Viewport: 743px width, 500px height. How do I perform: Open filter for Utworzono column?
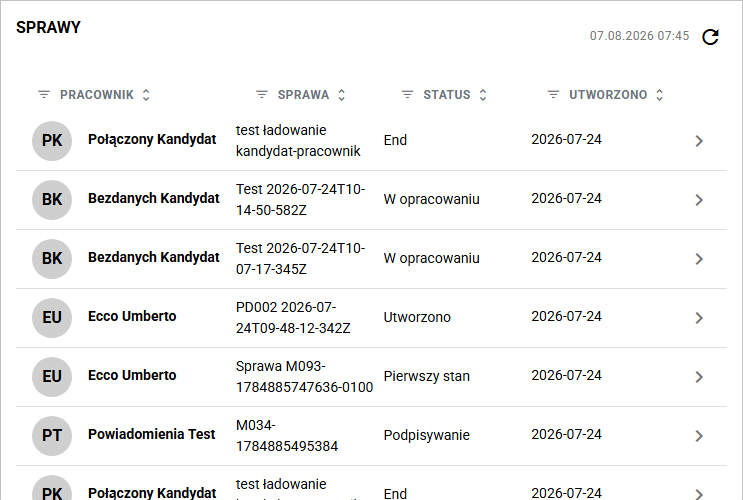553,95
